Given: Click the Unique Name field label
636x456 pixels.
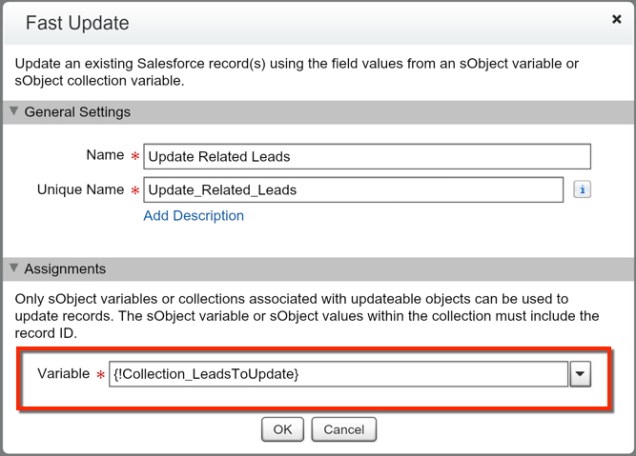Looking at the screenshot, I should point(80,190).
